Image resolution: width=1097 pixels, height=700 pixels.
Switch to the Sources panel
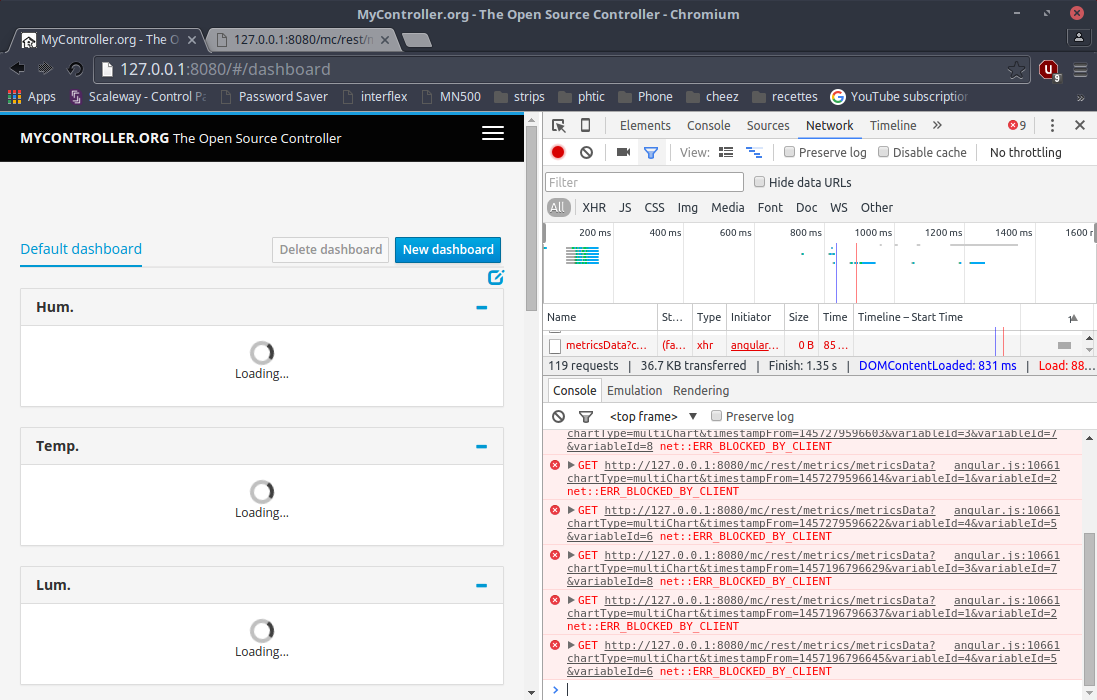[767, 125]
